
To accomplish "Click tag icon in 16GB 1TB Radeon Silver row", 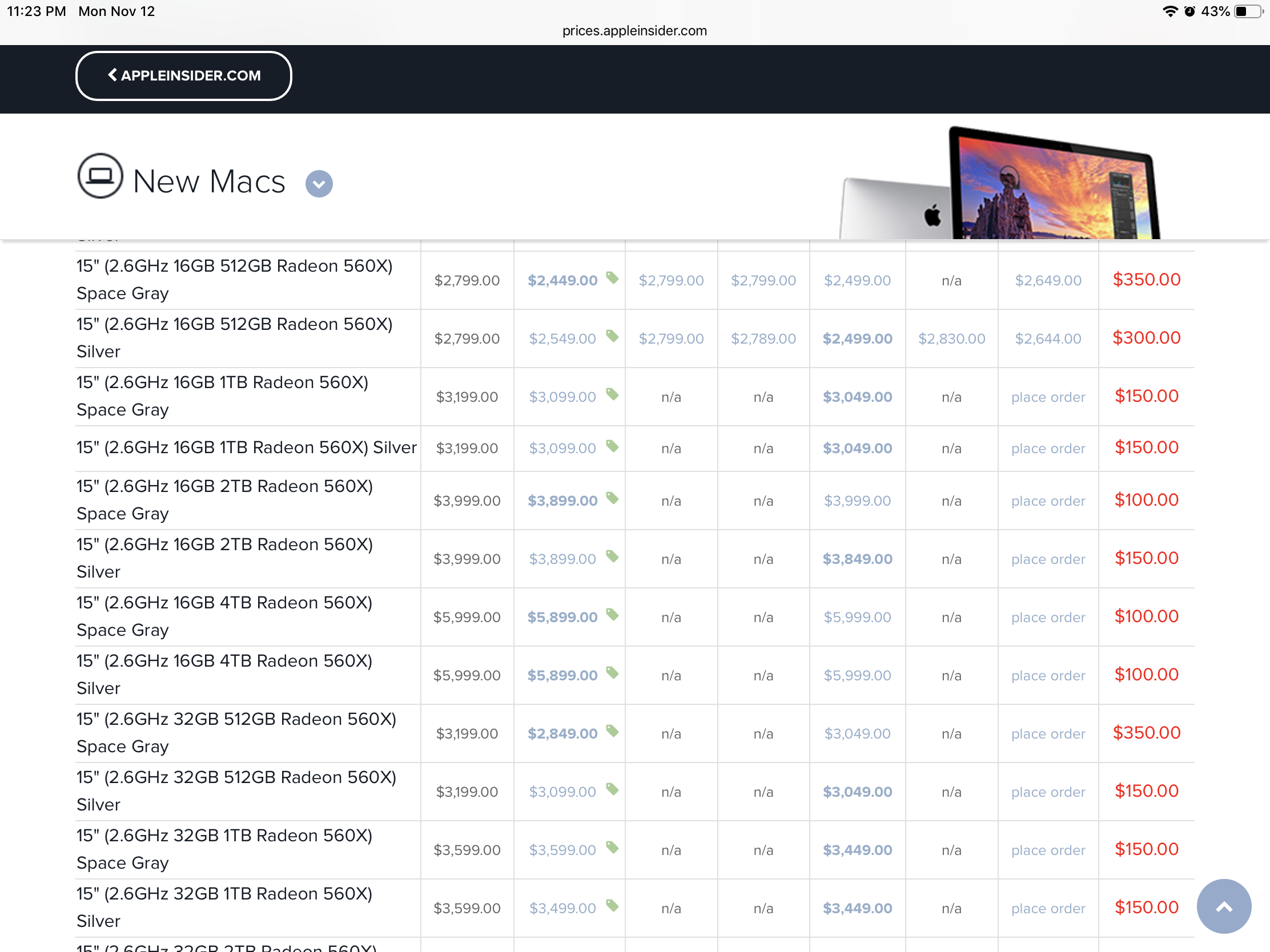I will pos(612,446).
